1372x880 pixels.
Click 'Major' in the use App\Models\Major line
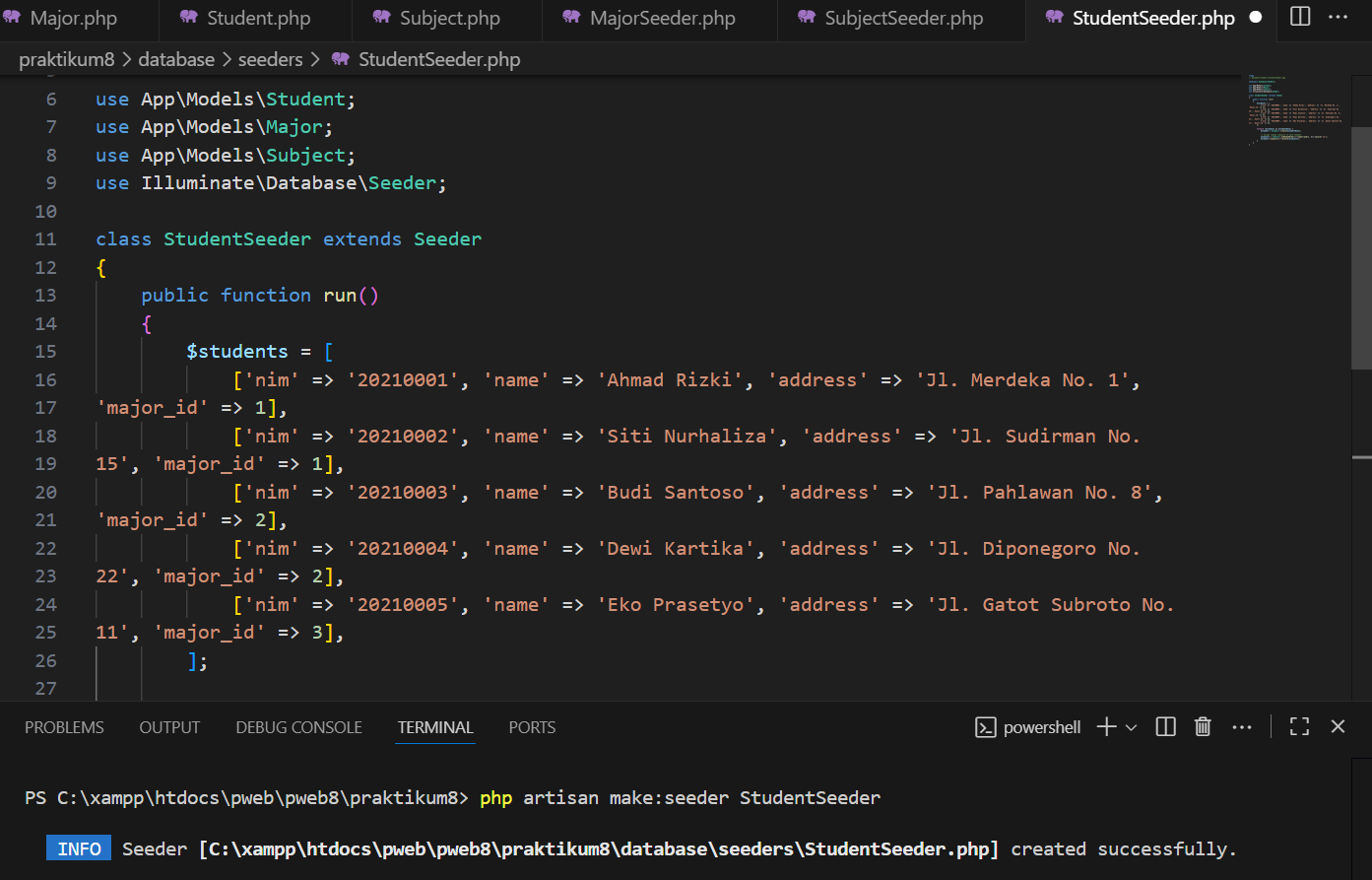[294, 127]
